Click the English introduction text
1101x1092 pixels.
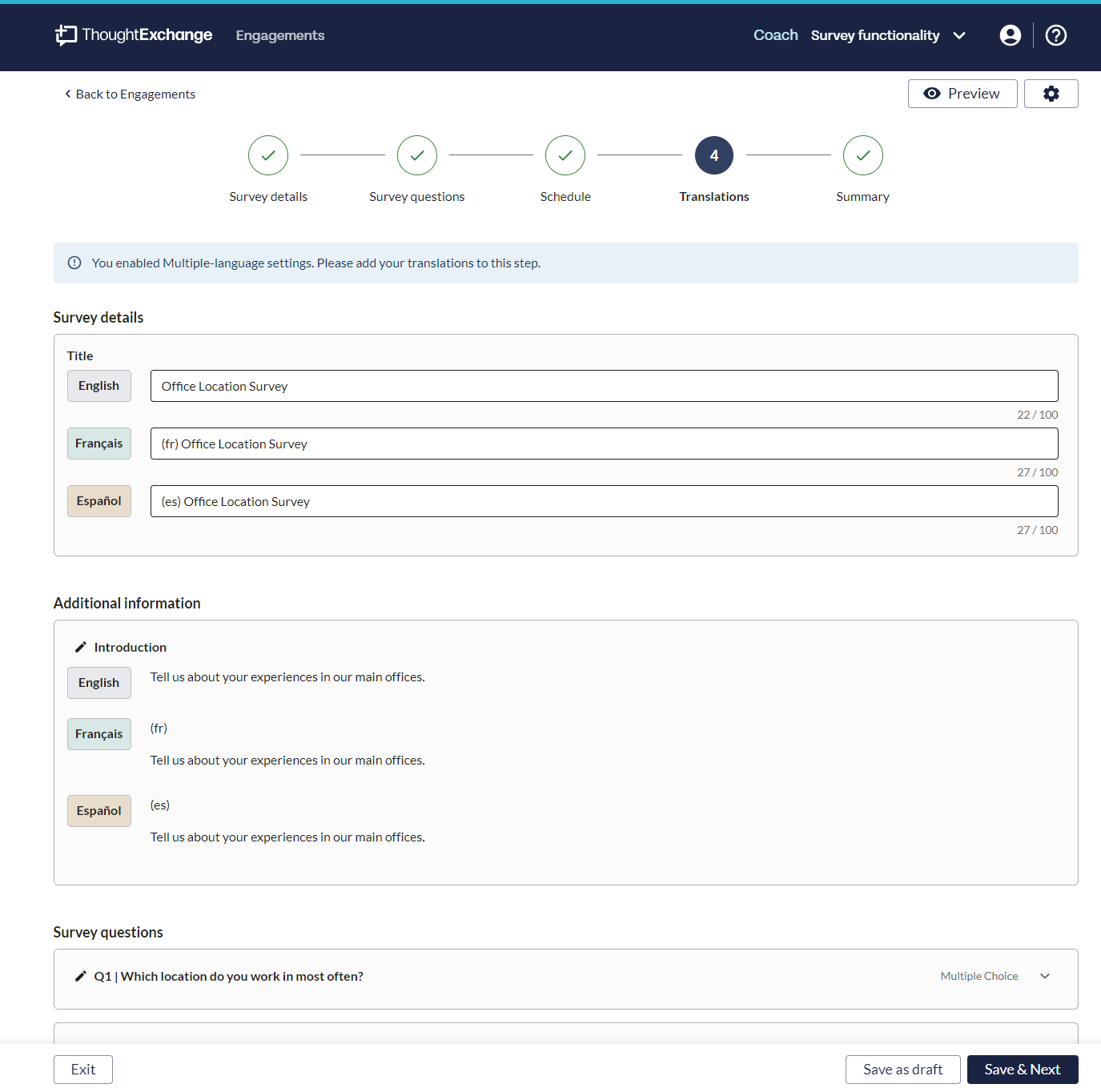coord(287,677)
